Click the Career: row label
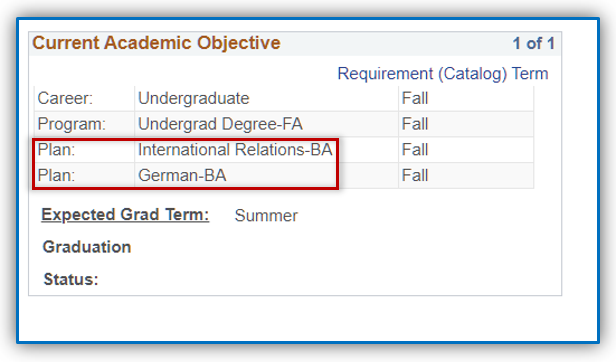This screenshot has height=362, width=616. point(65,98)
